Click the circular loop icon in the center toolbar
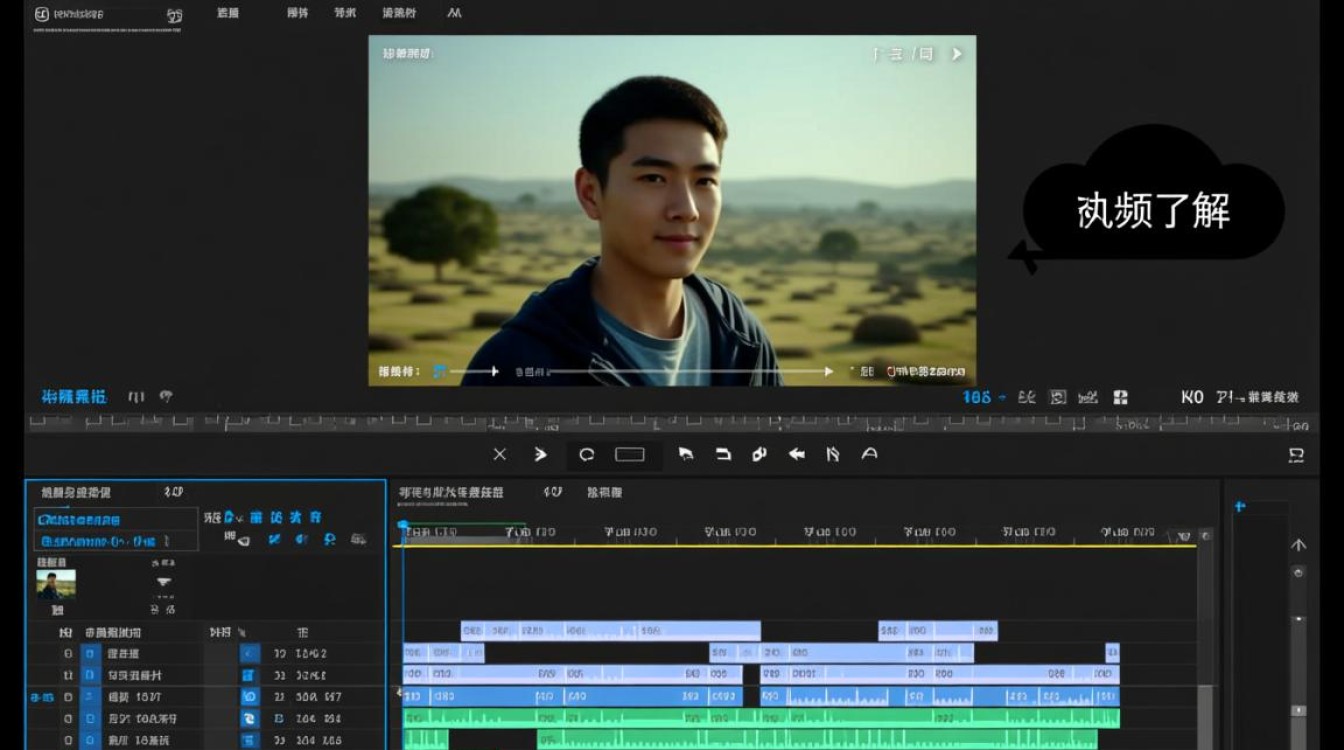The image size is (1344, 750). point(587,454)
